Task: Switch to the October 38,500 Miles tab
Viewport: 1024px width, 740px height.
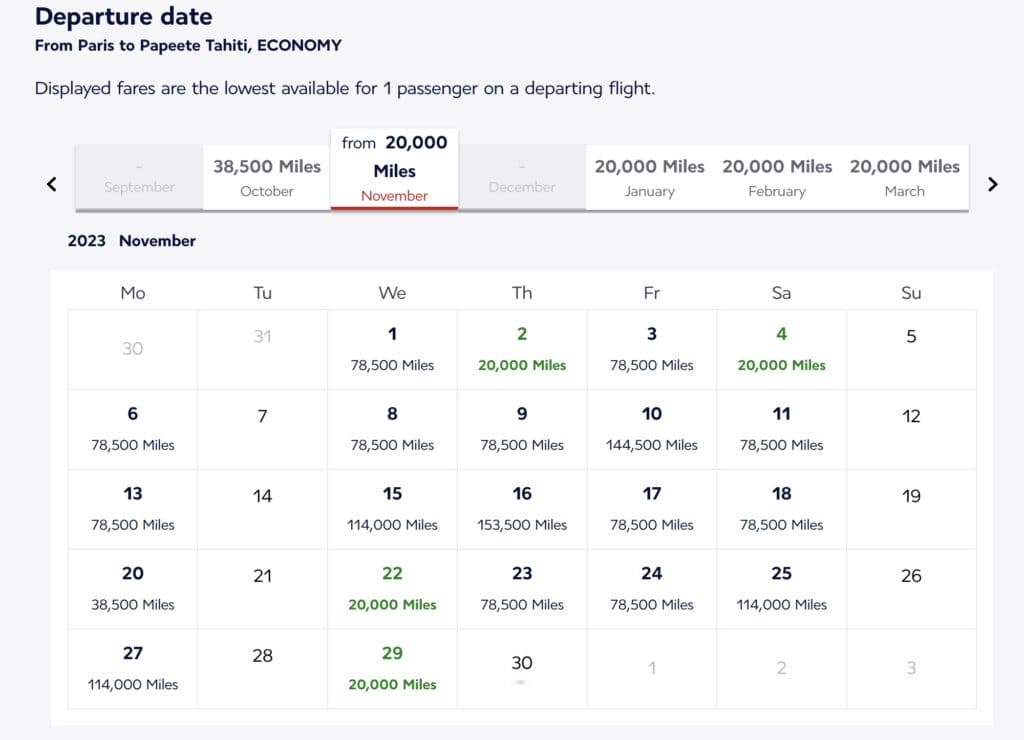Action: pos(267,177)
